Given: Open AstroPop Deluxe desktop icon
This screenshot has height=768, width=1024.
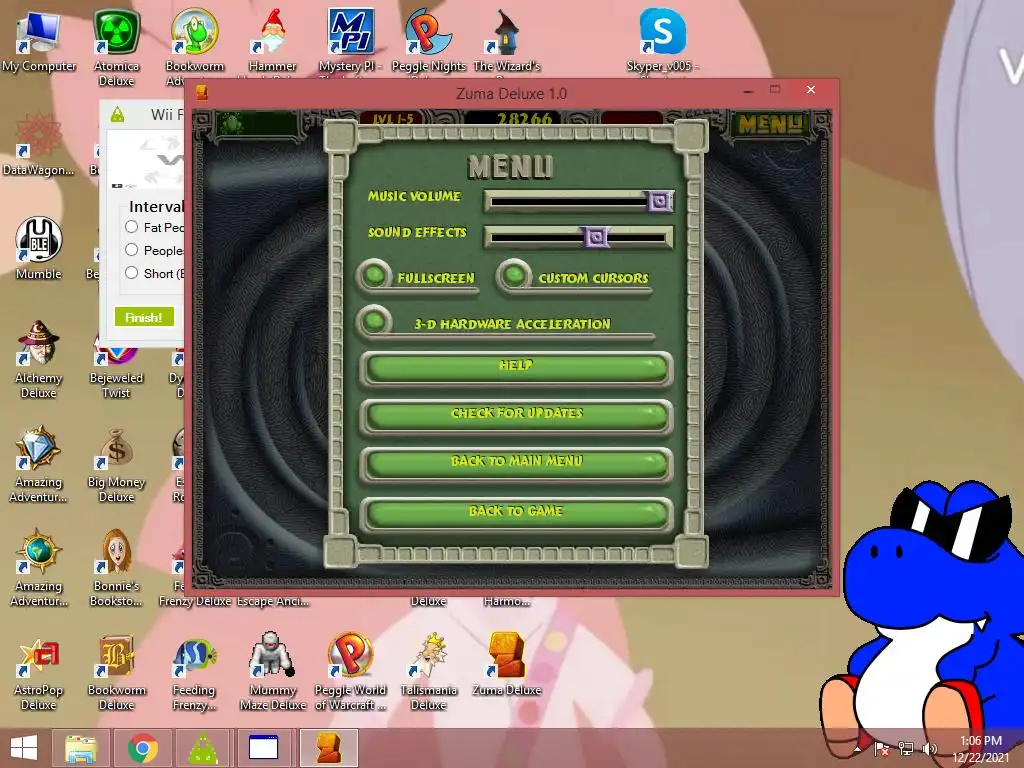Looking at the screenshot, I should [x=39, y=672].
